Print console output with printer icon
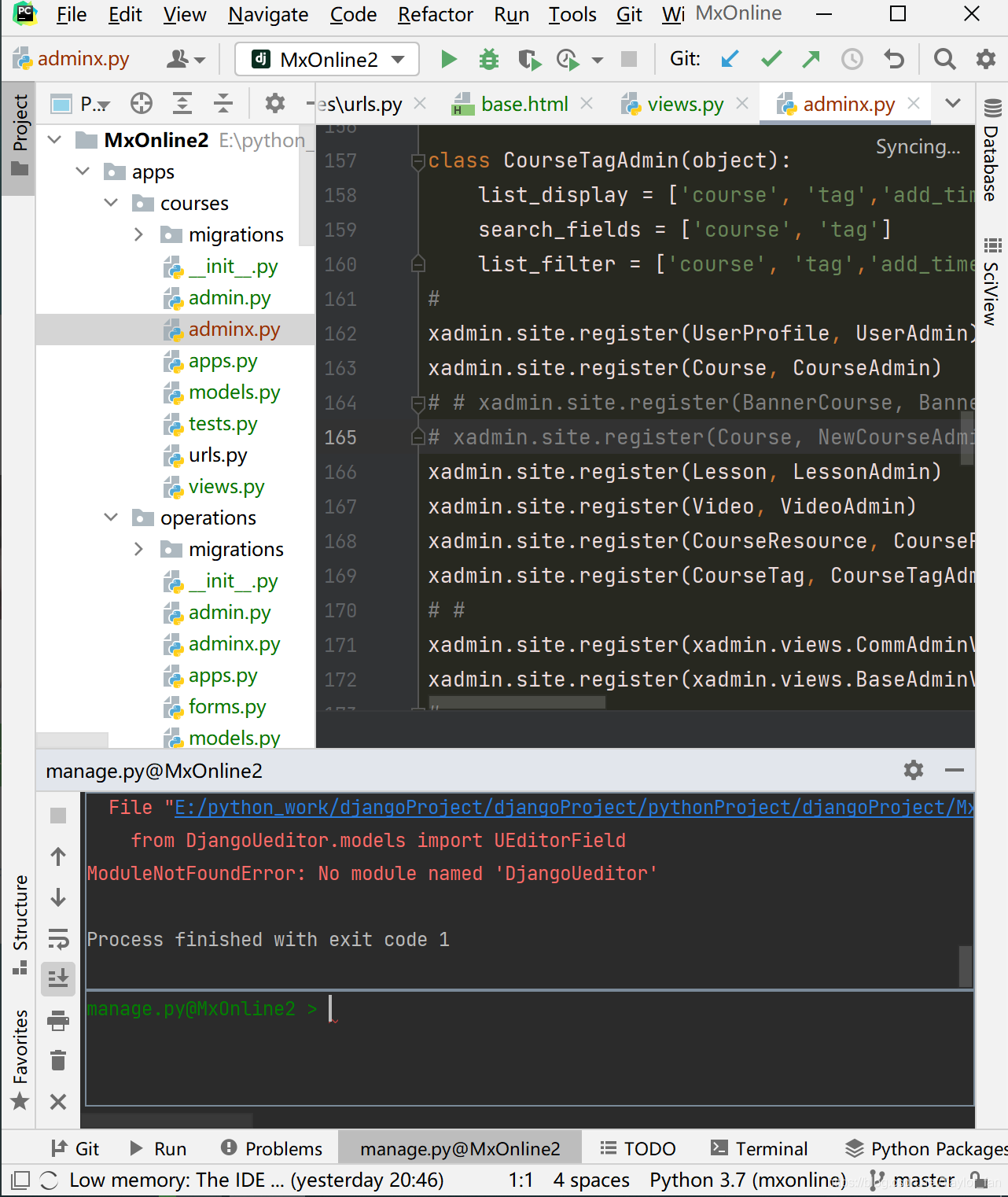This screenshot has width=1008, height=1197. 58,1020
